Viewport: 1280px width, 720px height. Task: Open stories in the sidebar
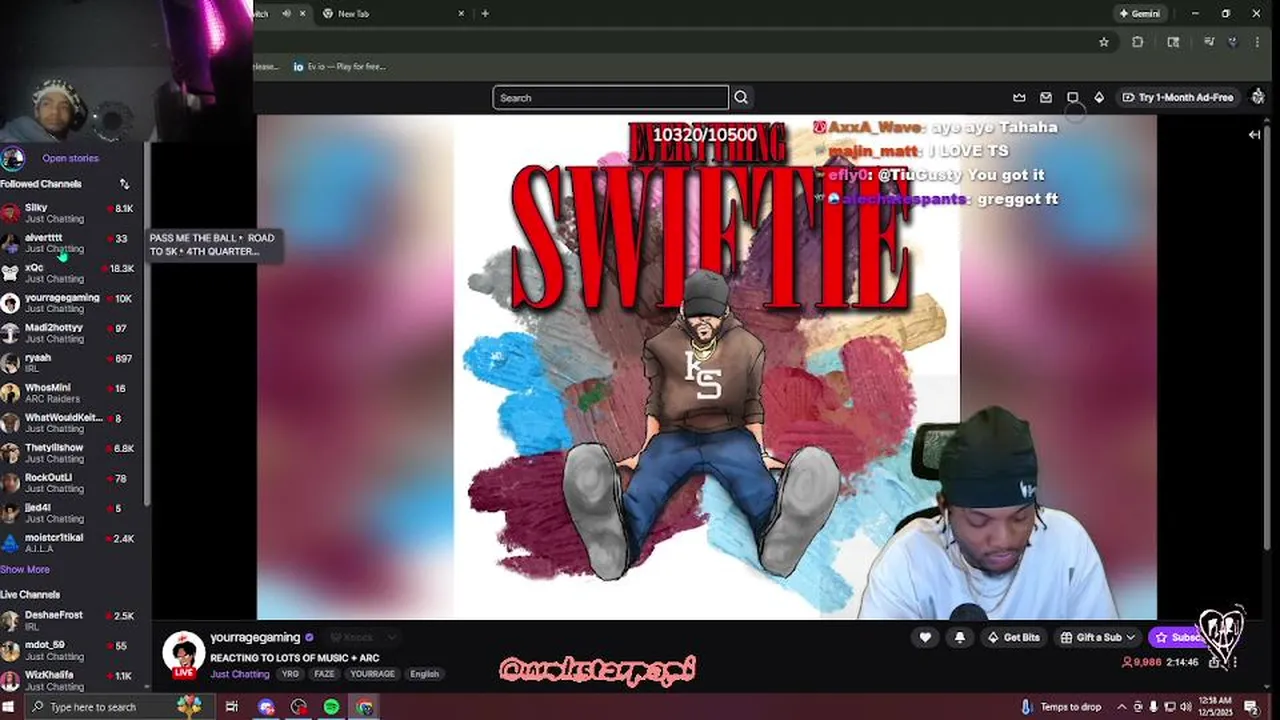pyautogui.click(x=70, y=158)
